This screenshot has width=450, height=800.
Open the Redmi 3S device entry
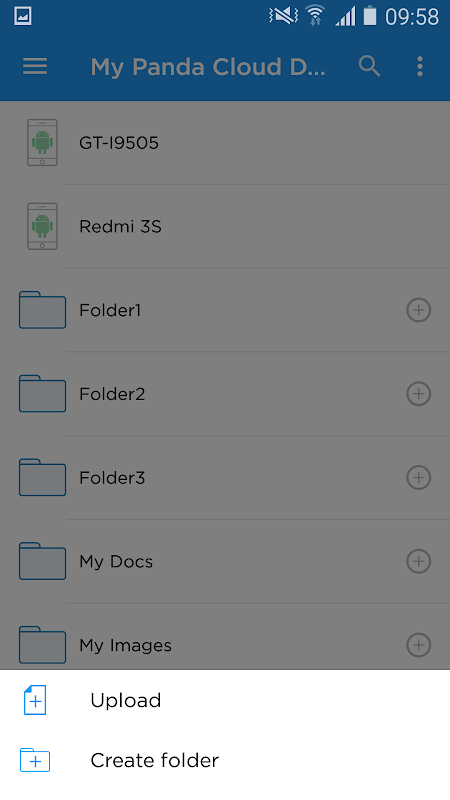pyautogui.click(x=225, y=226)
